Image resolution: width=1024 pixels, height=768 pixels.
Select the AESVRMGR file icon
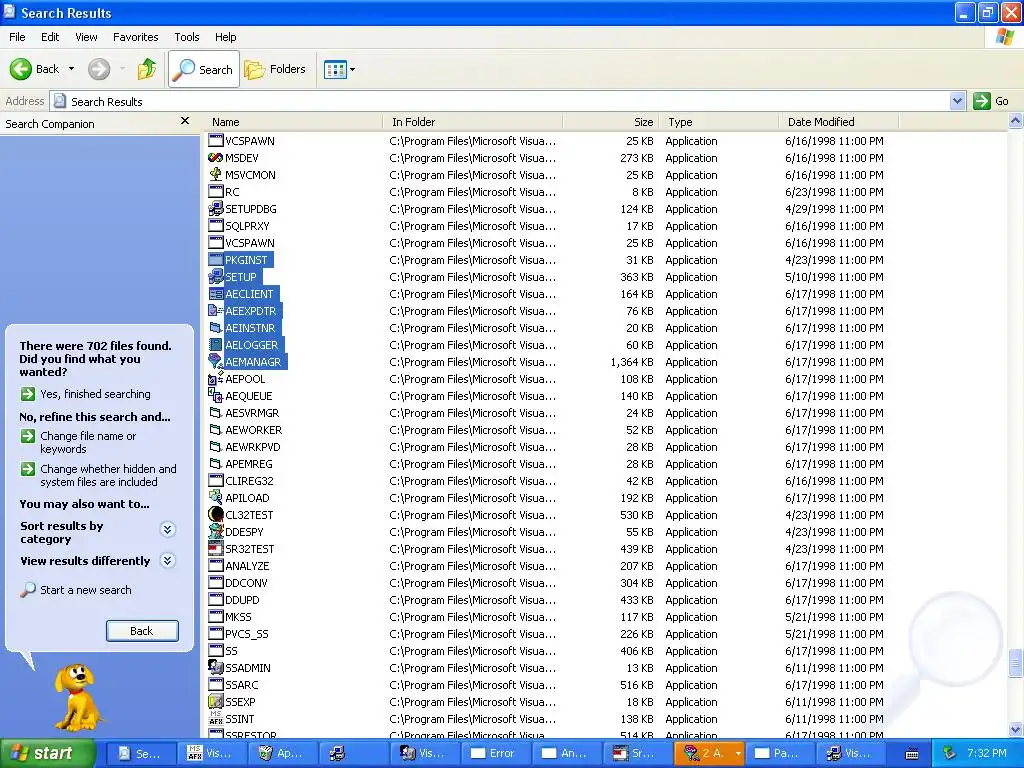click(x=216, y=413)
